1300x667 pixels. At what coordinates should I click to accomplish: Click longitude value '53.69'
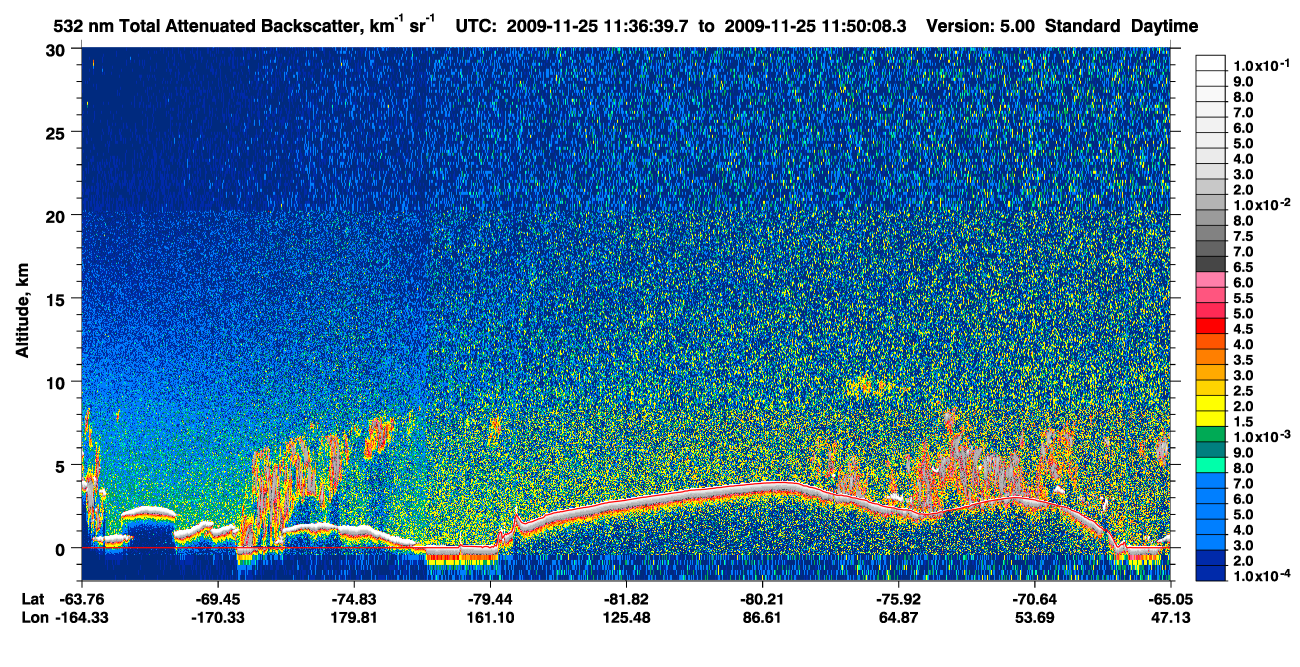(1034, 617)
